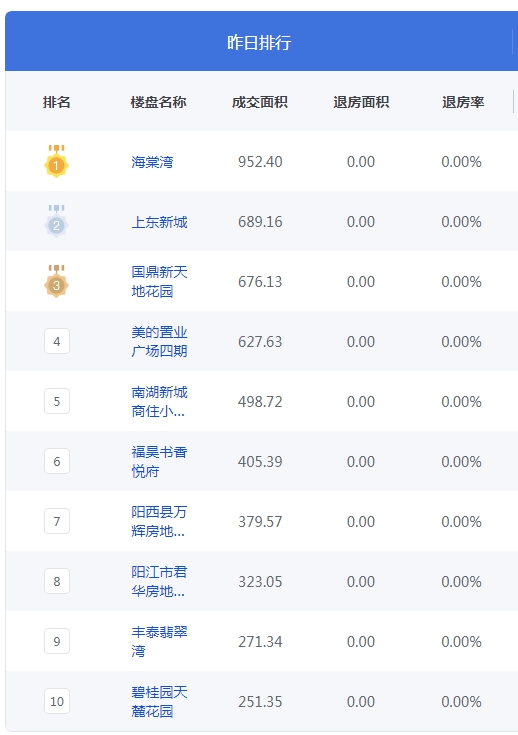The image size is (518, 735).
Task: Select the rank 4 number badge
Action: 57,341
